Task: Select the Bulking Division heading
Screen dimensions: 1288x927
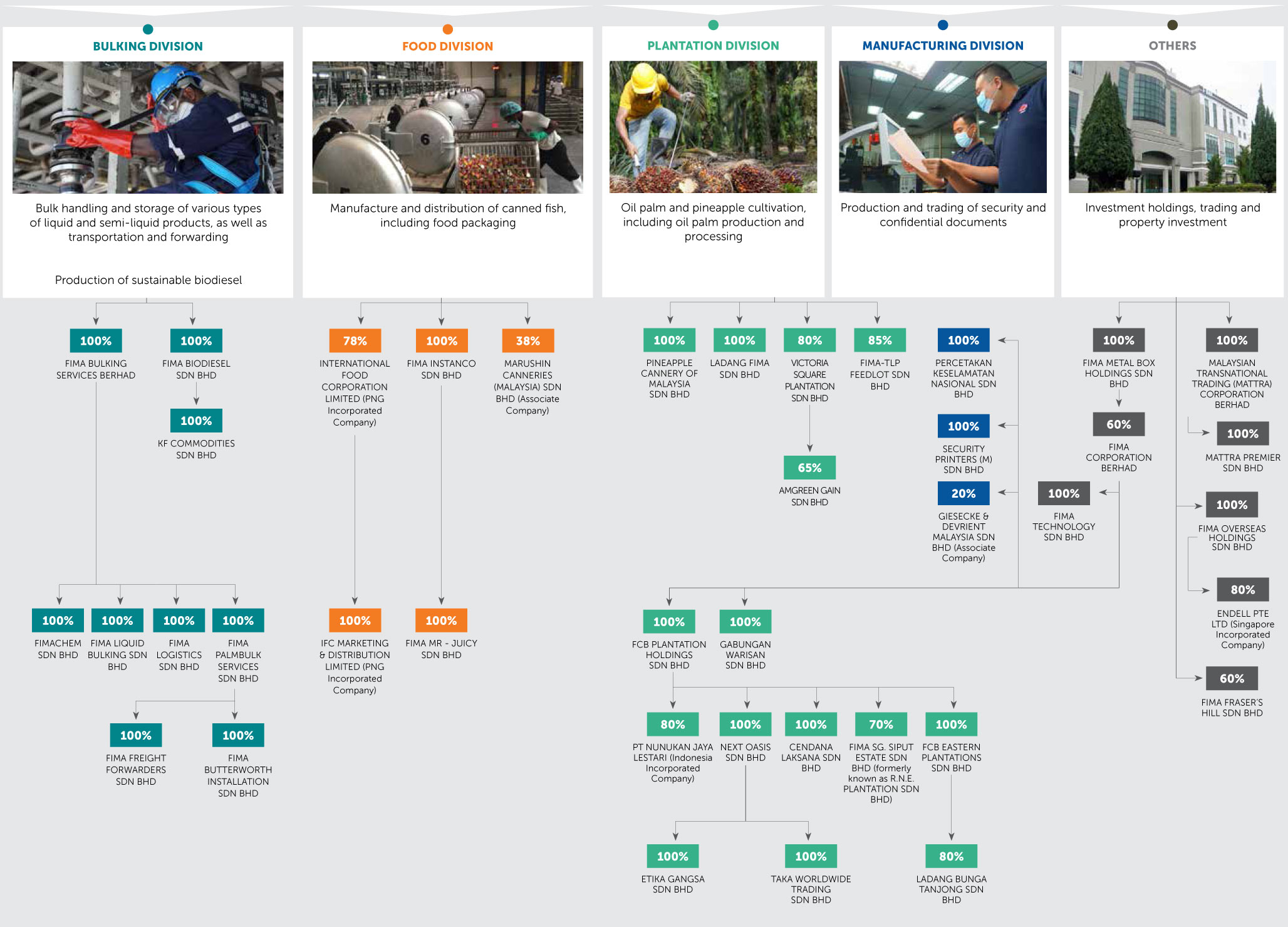Action: pyautogui.click(x=148, y=46)
